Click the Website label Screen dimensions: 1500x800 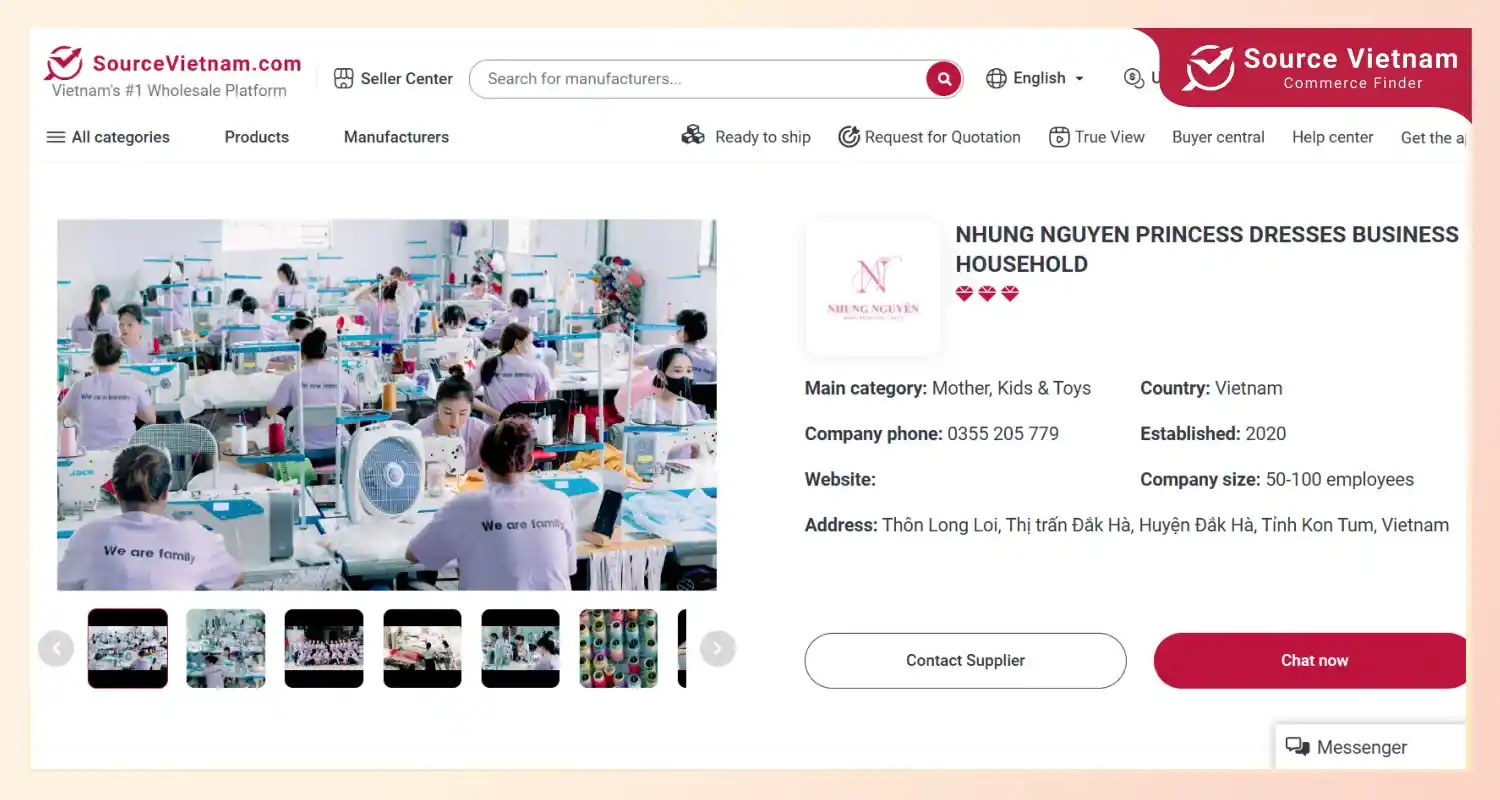pyautogui.click(x=840, y=480)
